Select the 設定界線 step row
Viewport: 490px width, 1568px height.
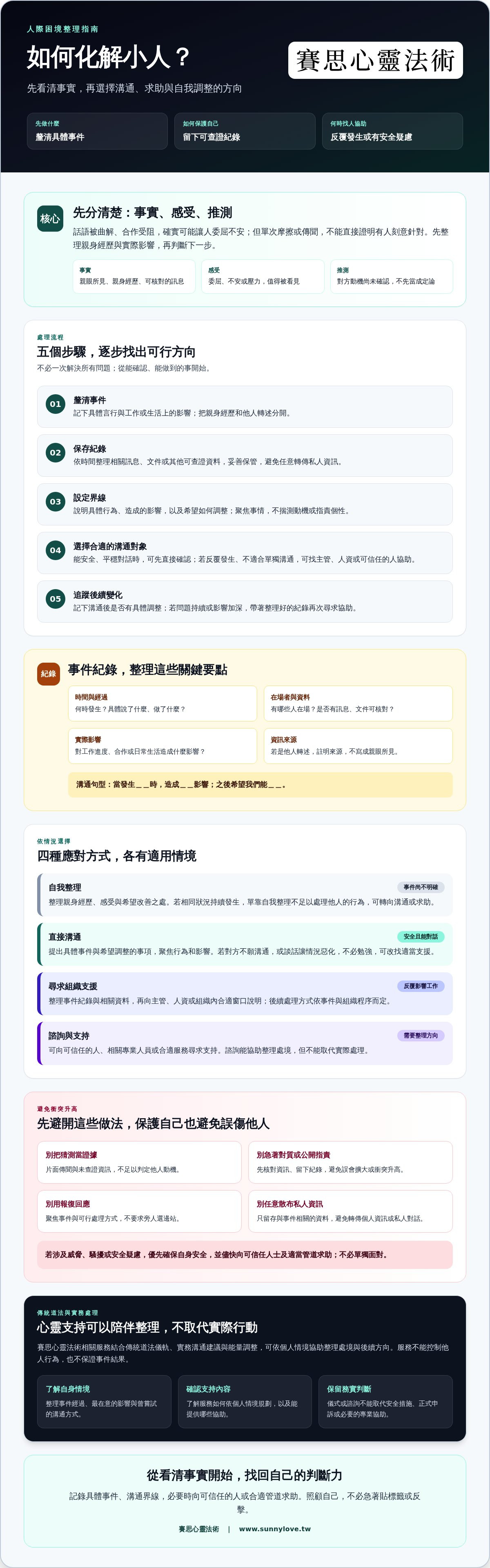[245, 504]
